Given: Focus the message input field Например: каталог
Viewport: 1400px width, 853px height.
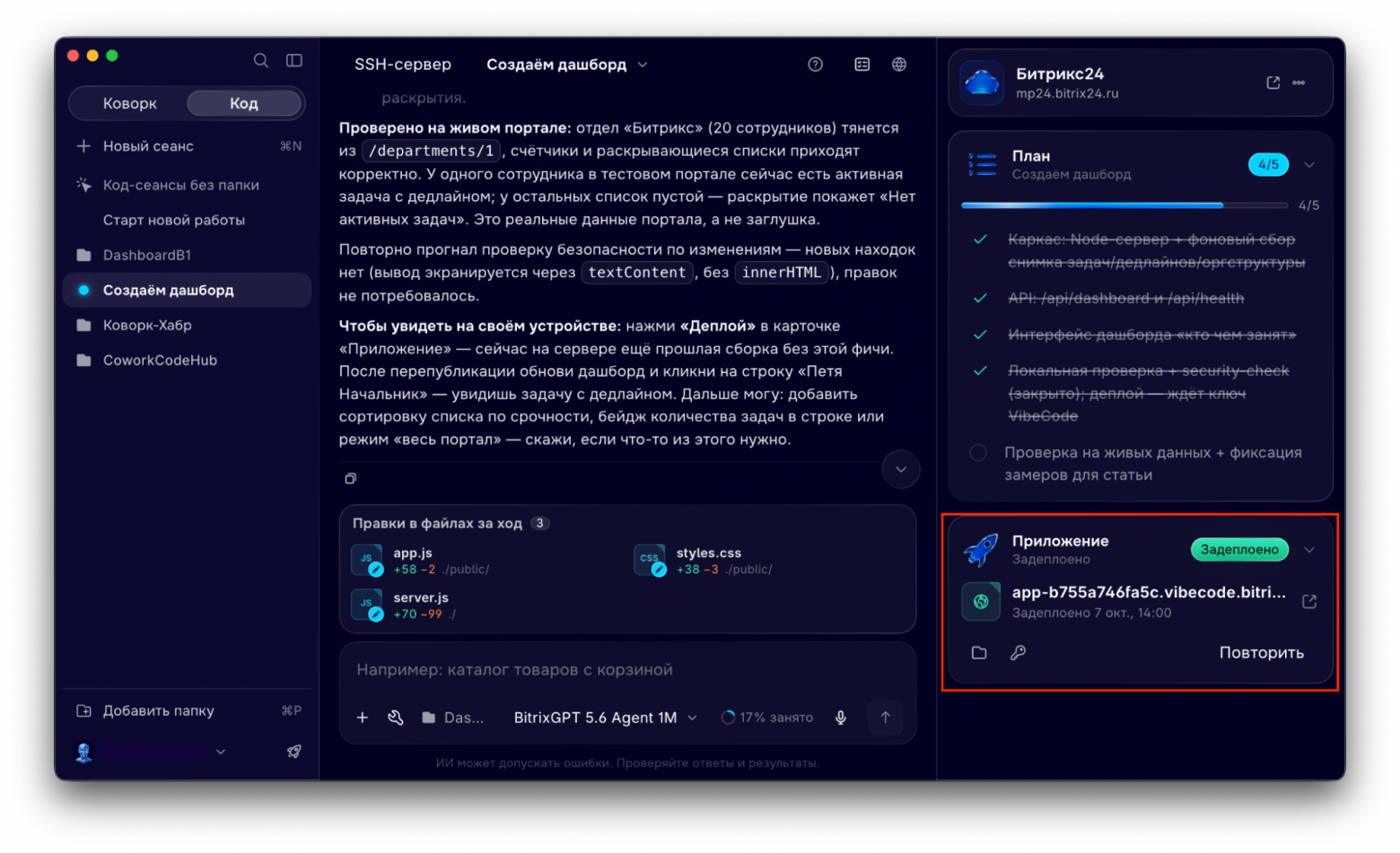Looking at the screenshot, I should [626, 670].
